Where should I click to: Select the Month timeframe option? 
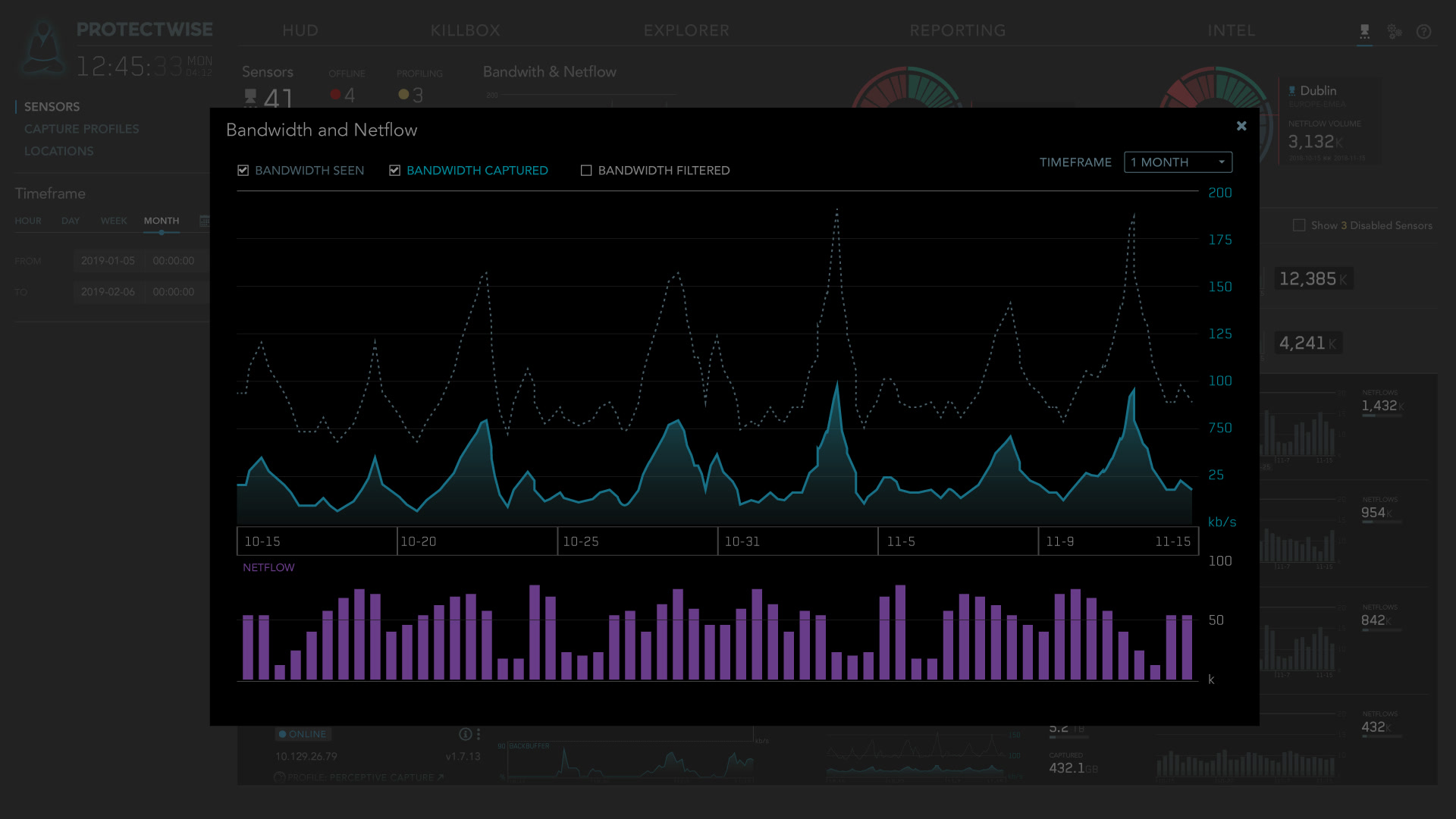[x=162, y=221]
